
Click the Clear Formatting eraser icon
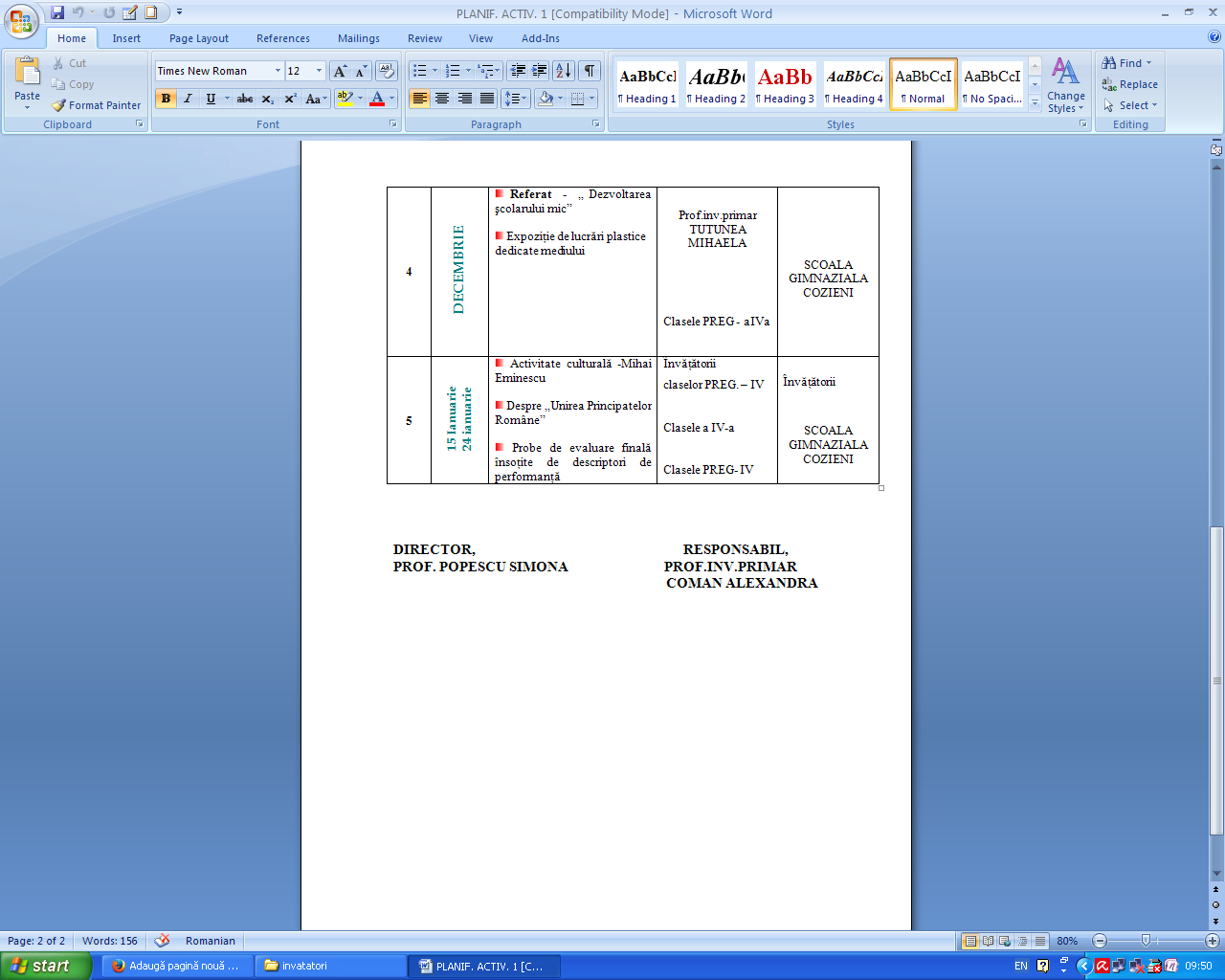387,71
